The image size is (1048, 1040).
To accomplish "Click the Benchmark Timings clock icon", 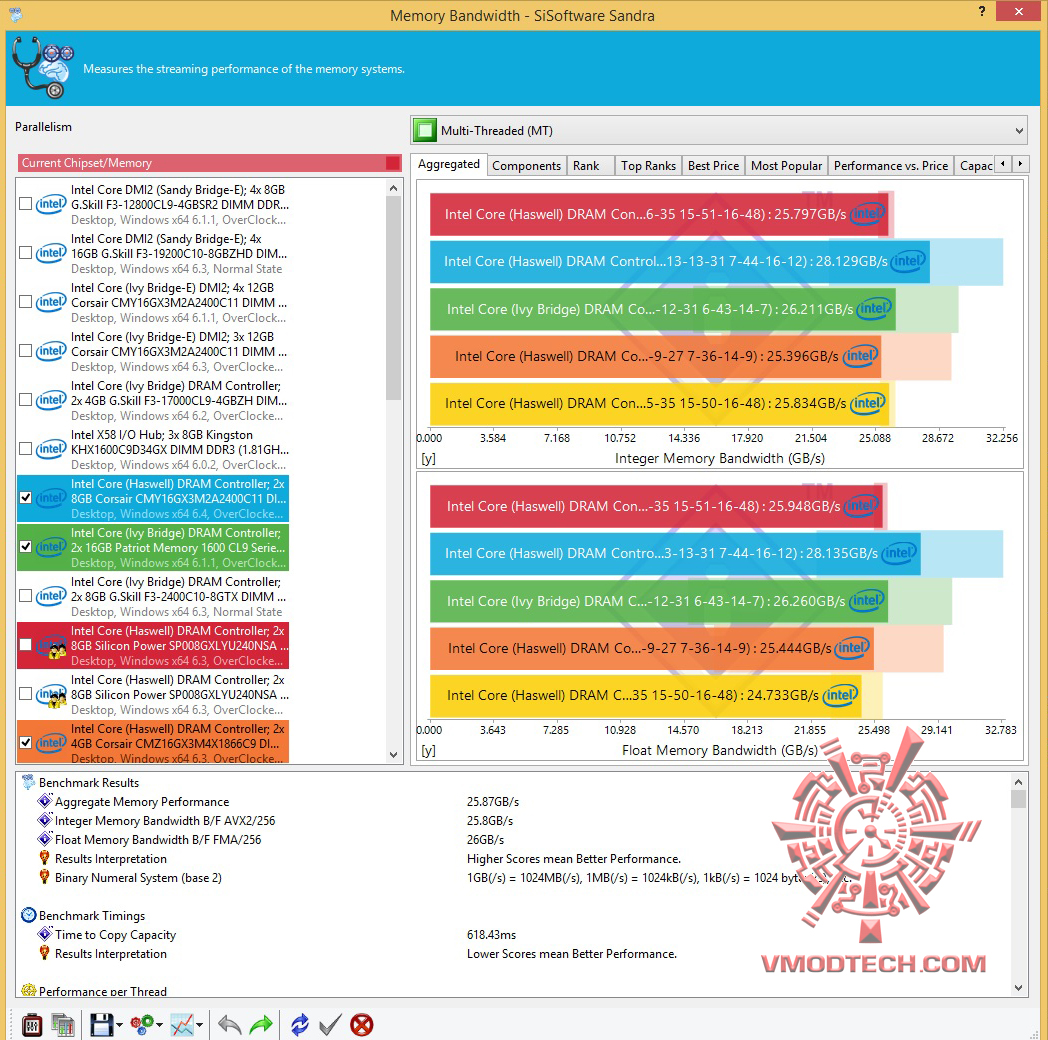I will 28,915.
